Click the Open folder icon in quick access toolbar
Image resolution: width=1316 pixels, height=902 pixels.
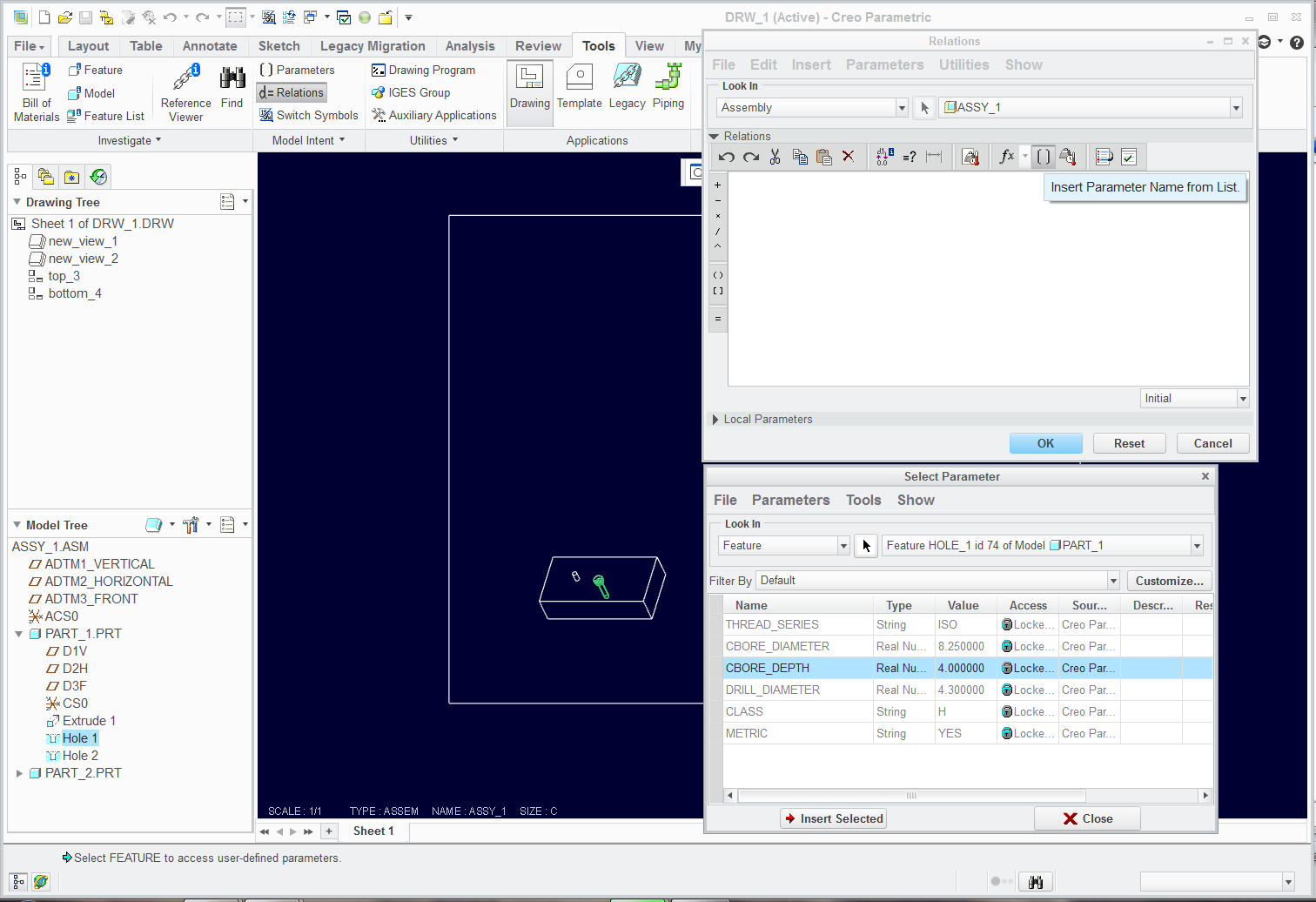click(65, 17)
